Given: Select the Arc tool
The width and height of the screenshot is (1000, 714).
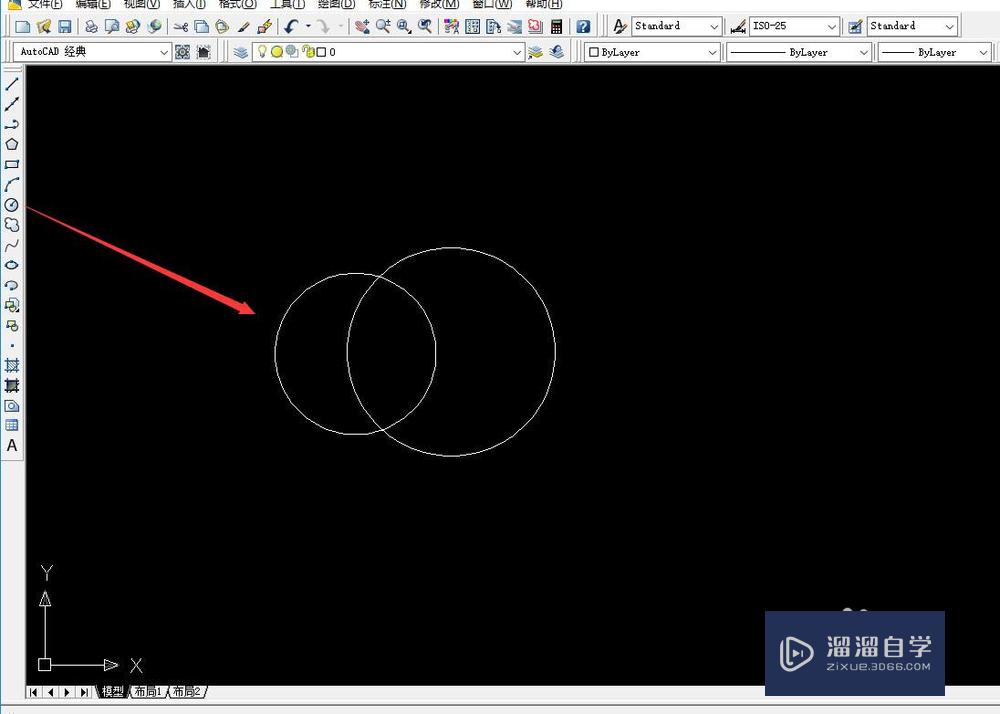Looking at the screenshot, I should [12, 184].
